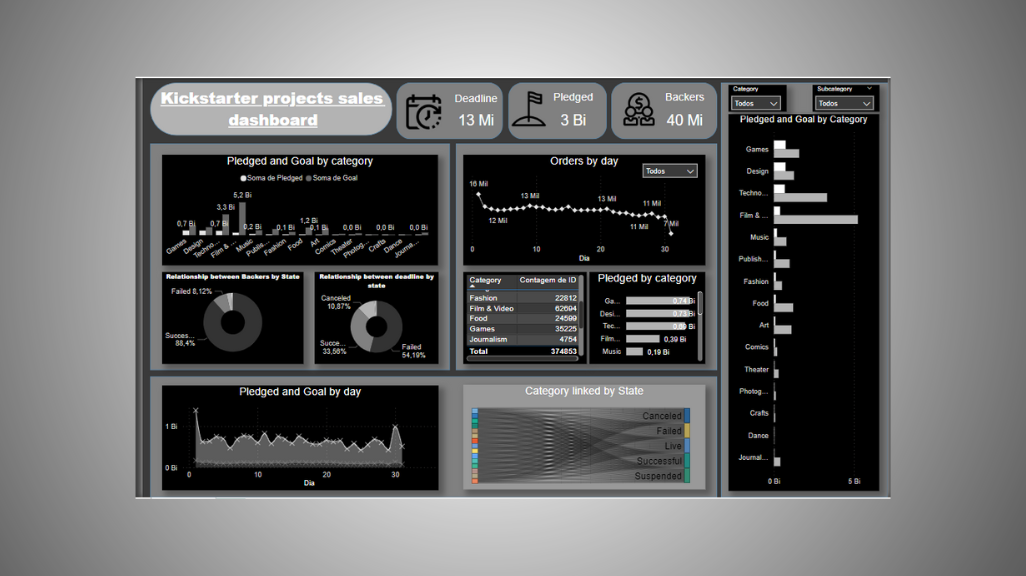Click the Pledged golf flag icon
The image size is (1026, 576).
(529, 110)
